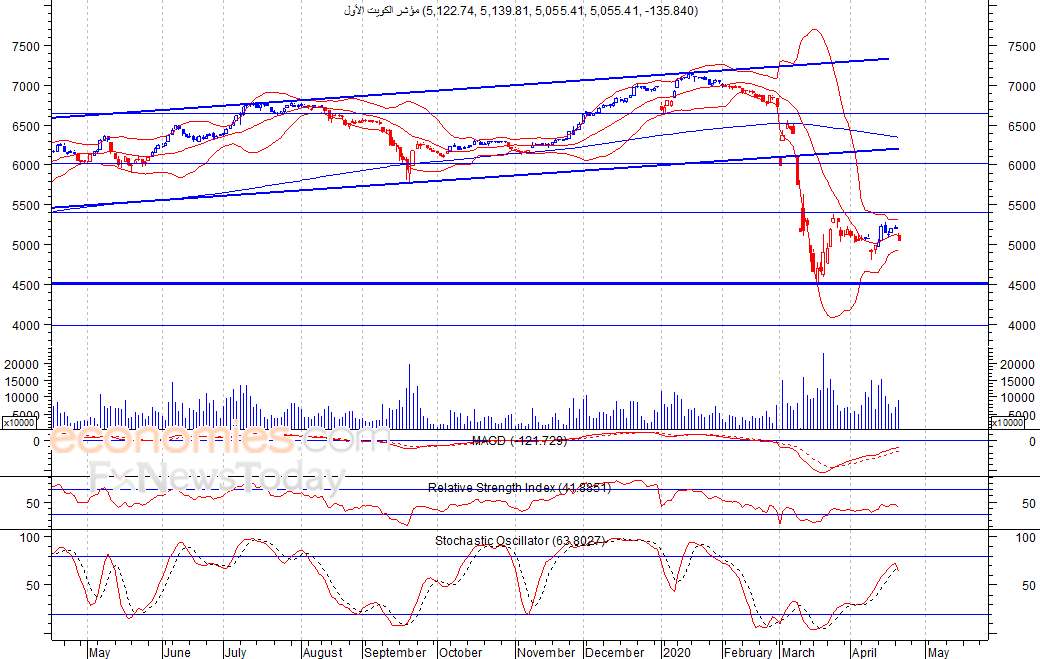This screenshot has height=659, width=1040.
Task: Click the September label on the time axis
Action: click(x=395, y=652)
